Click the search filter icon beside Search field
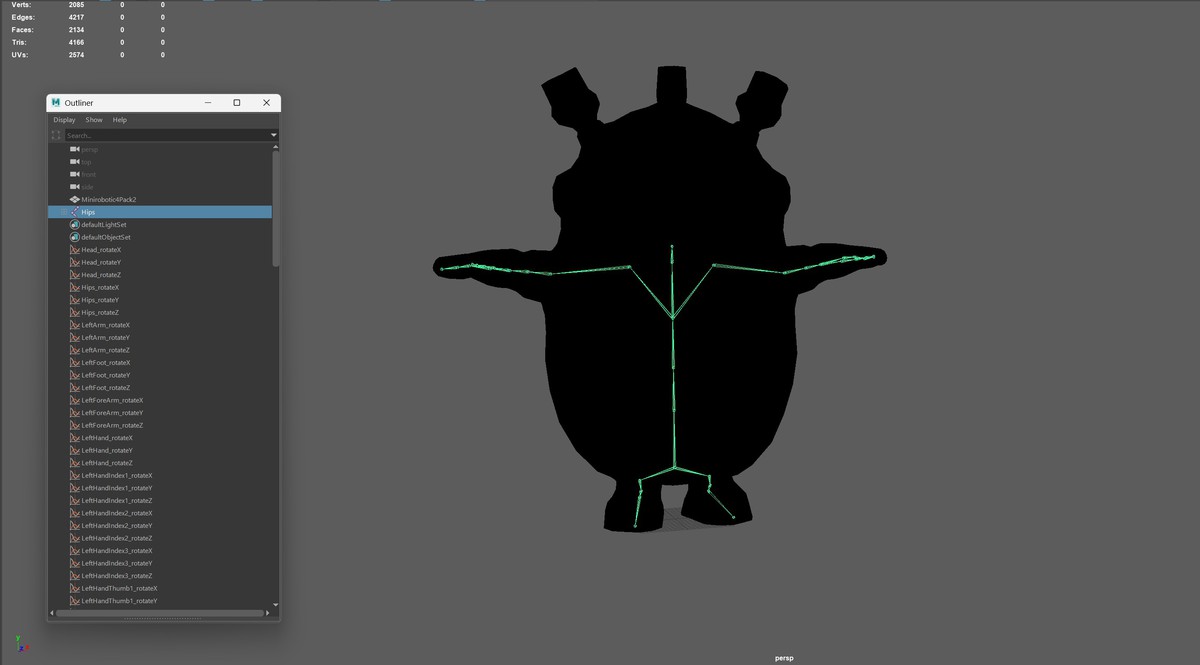 click(56, 135)
